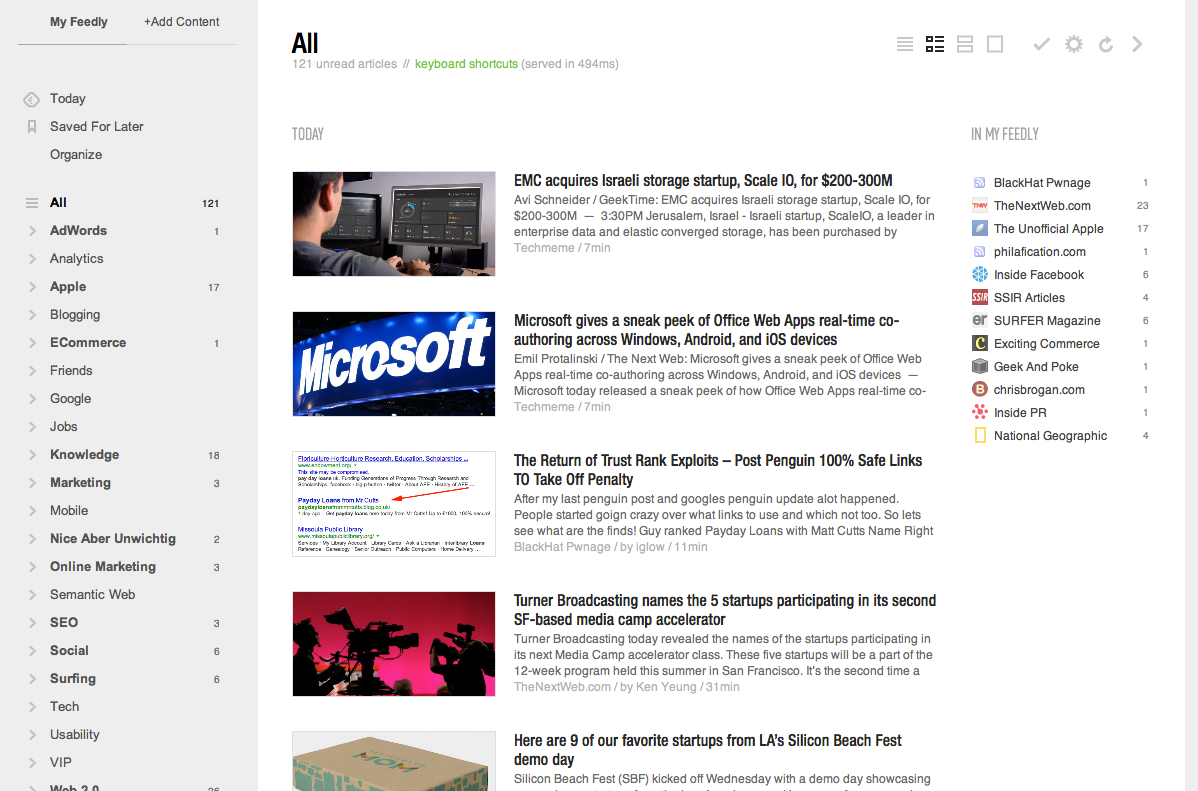1198x791 pixels.
Task: Click the BlackHat Pwnage feed icon
Action: coord(979,183)
